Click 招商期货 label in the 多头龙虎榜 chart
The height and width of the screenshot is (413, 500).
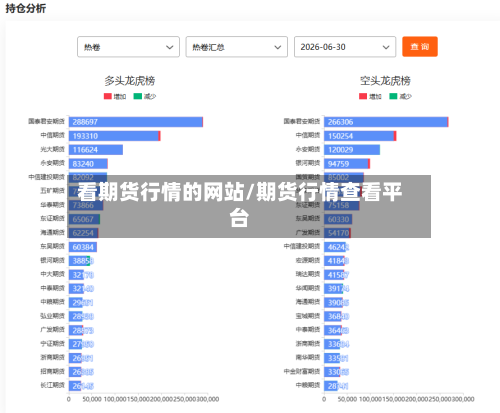click(x=52, y=371)
